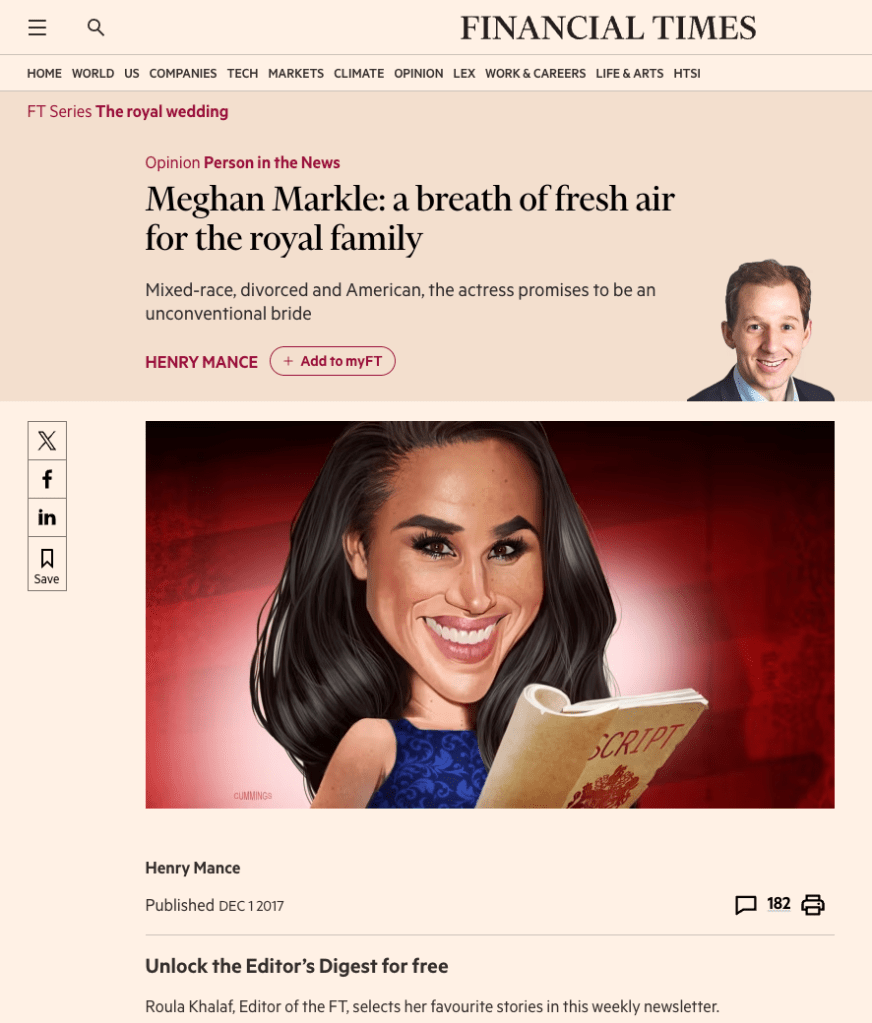Open the Climate section
The height and width of the screenshot is (1023, 872).
[x=359, y=74]
